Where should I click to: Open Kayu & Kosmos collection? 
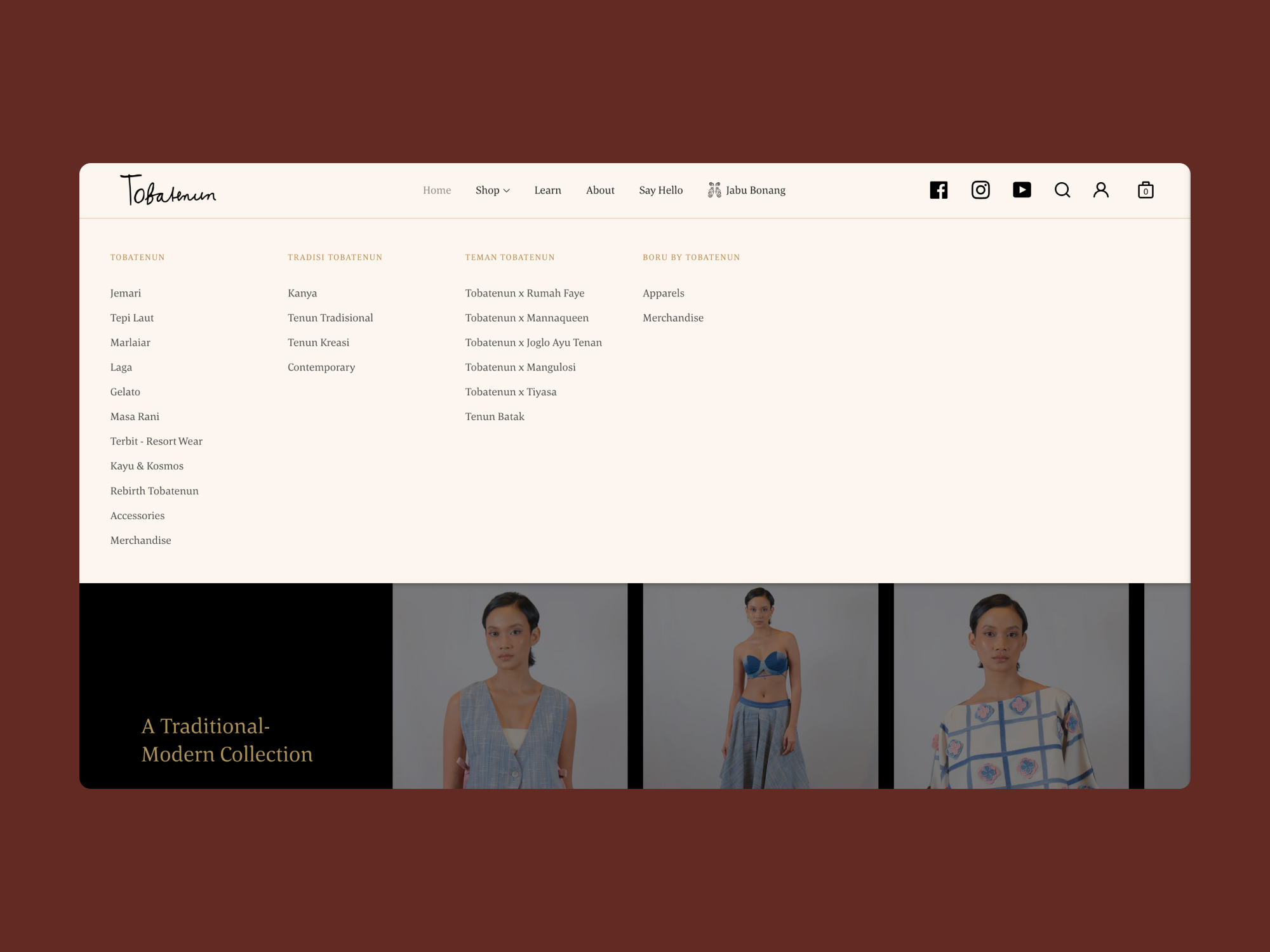[x=147, y=466]
